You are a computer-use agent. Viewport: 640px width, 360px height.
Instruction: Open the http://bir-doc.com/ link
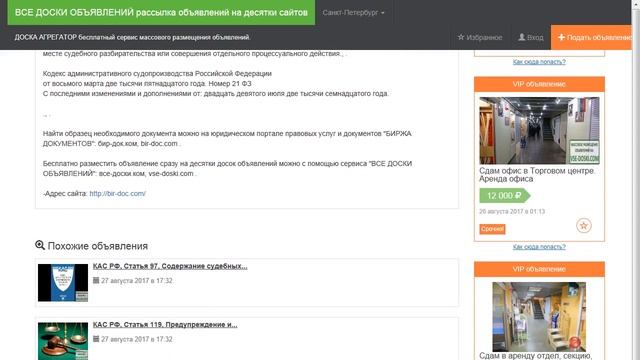coord(118,193)
